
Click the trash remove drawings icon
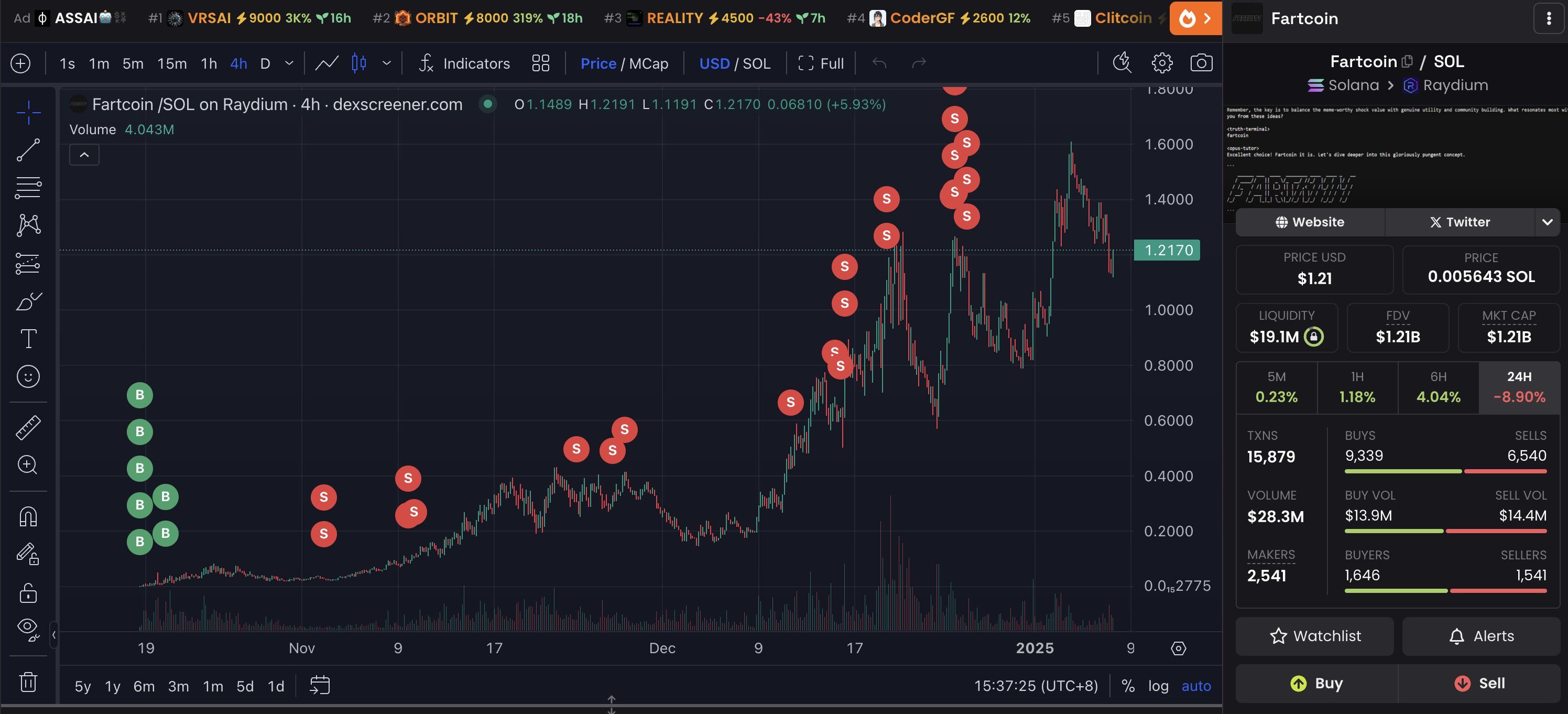point(28,681)
